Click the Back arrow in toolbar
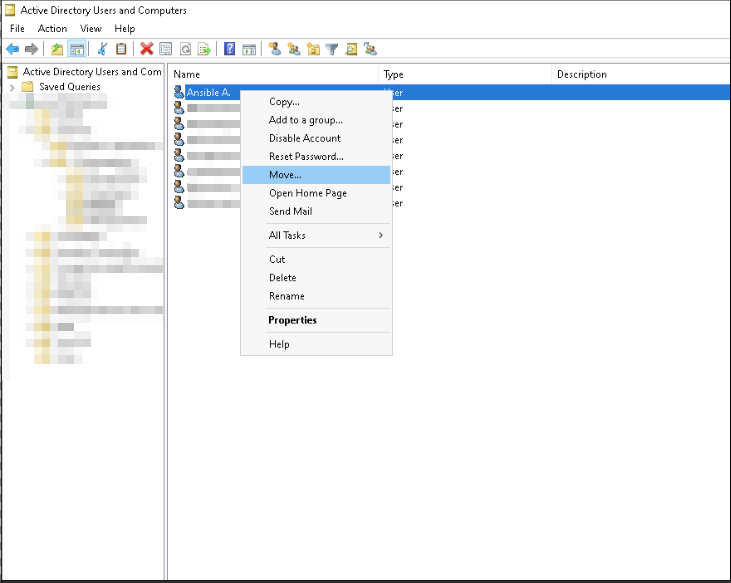Screen dimensions: 731x583 coord(13,49)
